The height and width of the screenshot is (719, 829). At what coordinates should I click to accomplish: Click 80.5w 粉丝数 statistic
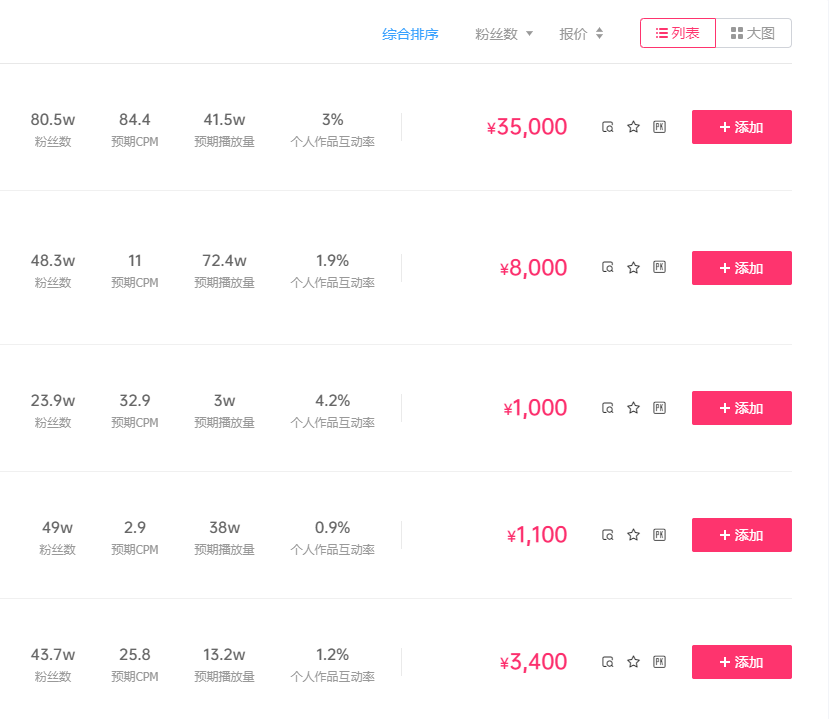[53, 120]
